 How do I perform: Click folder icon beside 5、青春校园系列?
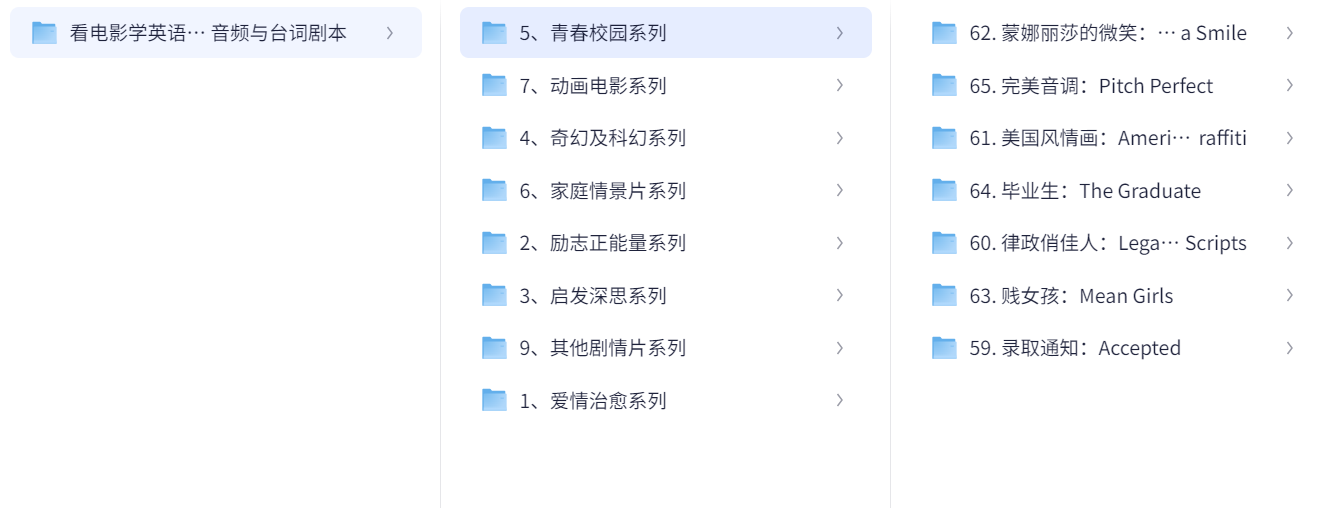tap(494, 33)
